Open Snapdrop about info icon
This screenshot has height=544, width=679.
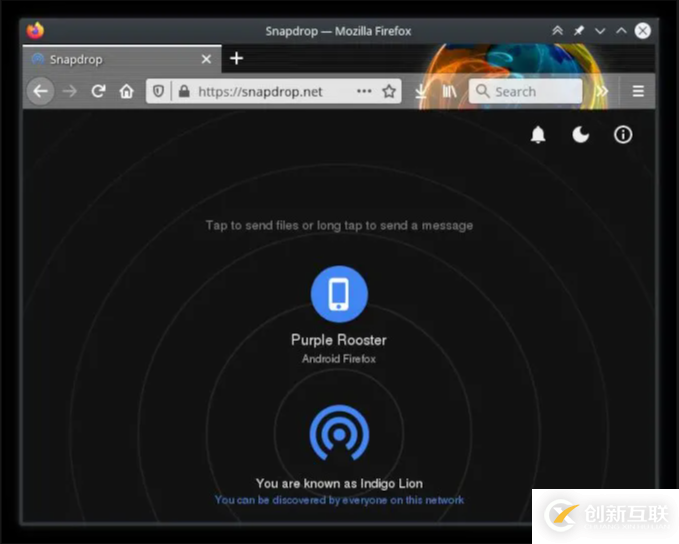623,135
